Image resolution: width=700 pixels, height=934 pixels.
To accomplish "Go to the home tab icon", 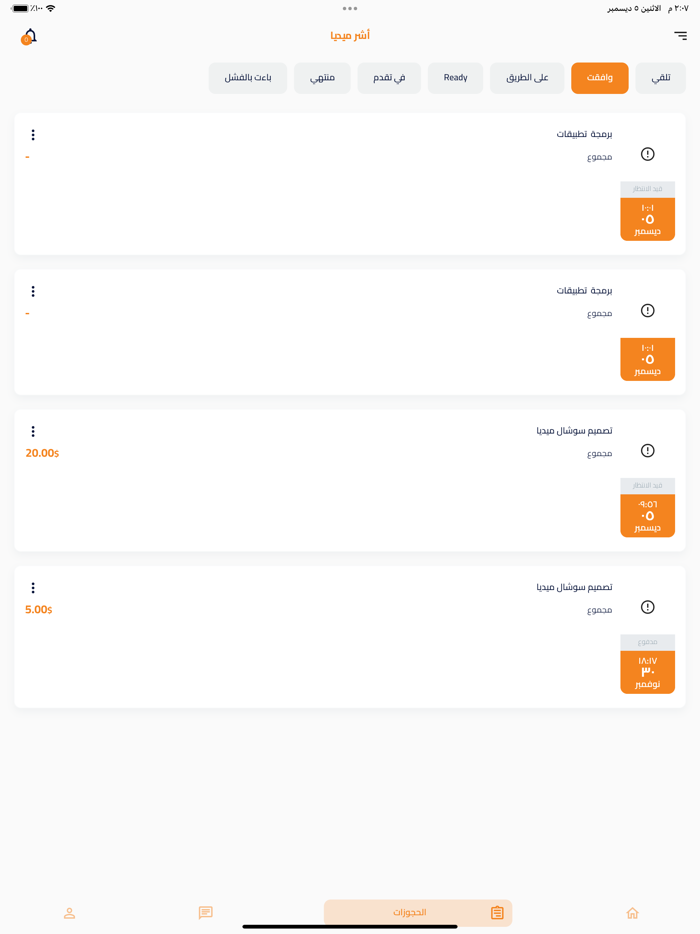I will 632,912.
